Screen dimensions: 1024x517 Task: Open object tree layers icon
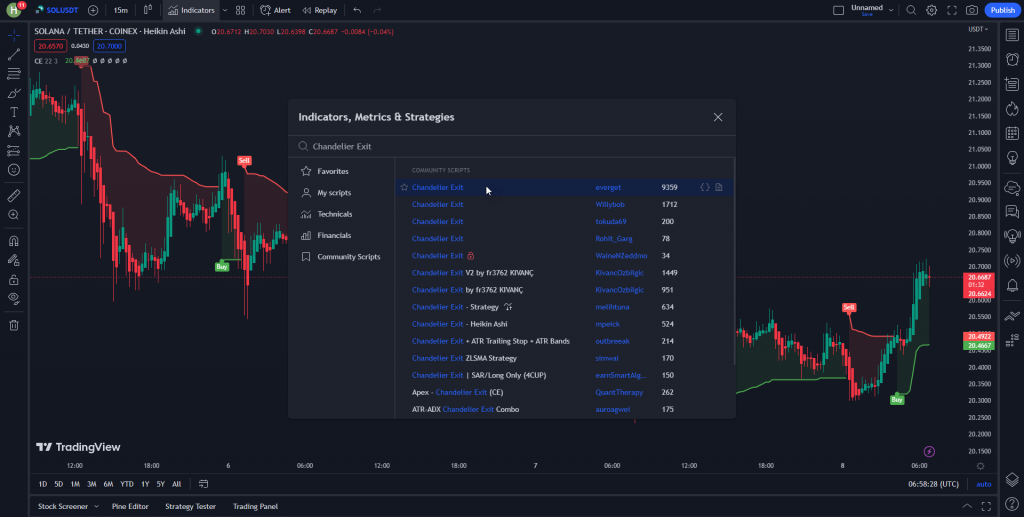pyautogui.click(x=1012, y=479)
